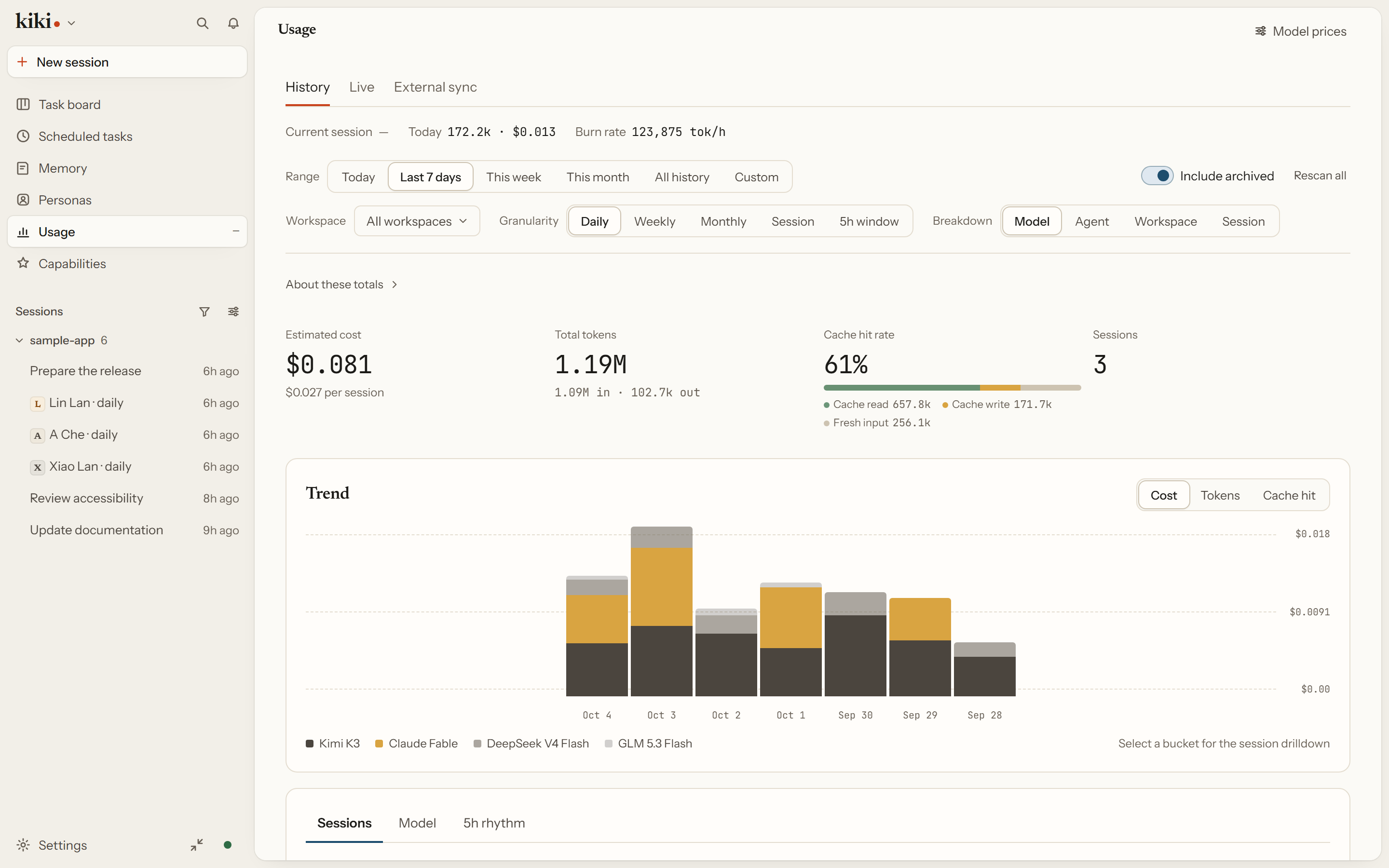
Task: Click the Claude Fable legend swatch
Action: [x=379, y=744]
